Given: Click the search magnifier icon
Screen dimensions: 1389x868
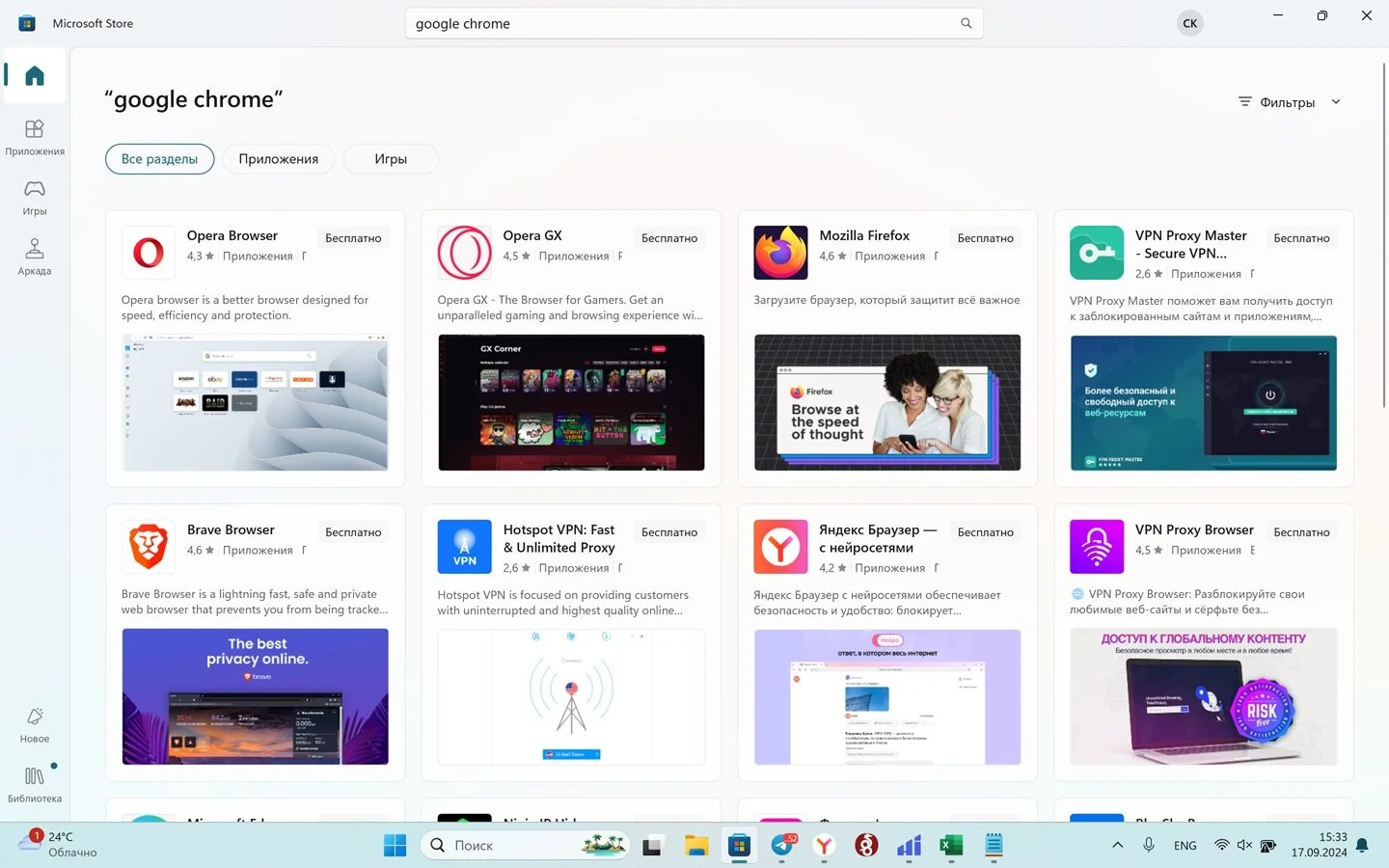Looking at the screenshot, I should click(966, 23).
